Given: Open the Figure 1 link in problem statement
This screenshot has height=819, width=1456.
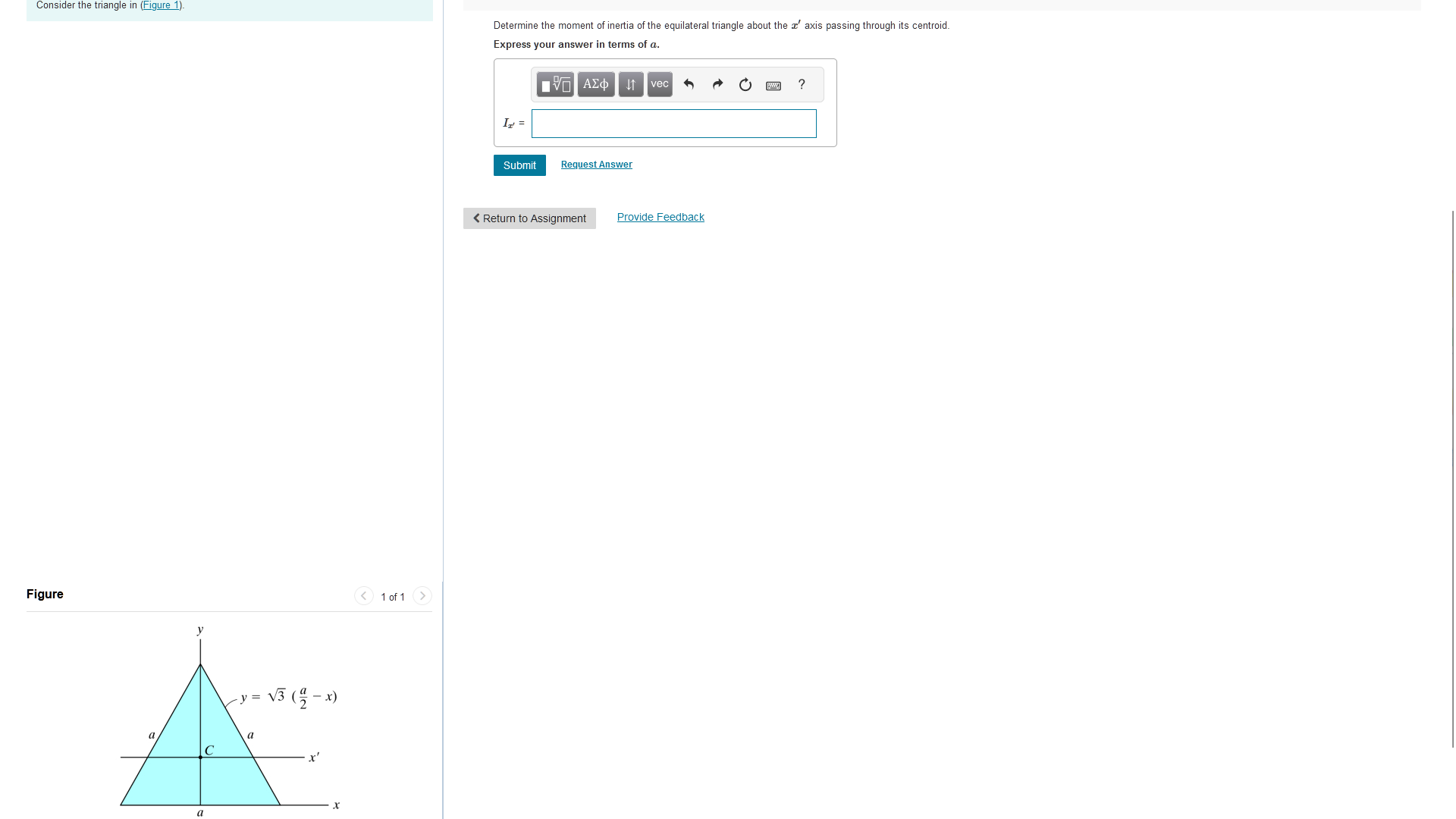Looking at the screenshot, I should [x=161, y=5].
